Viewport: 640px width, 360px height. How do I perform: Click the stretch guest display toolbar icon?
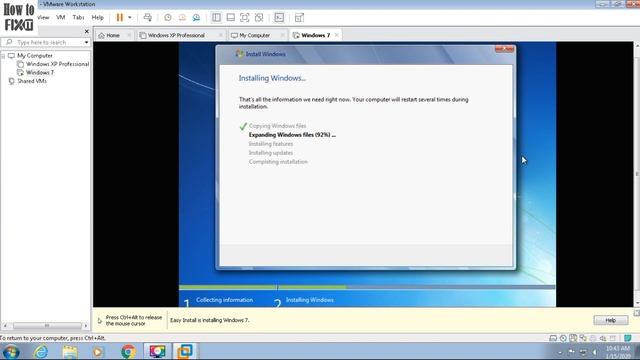coord(299,18)
